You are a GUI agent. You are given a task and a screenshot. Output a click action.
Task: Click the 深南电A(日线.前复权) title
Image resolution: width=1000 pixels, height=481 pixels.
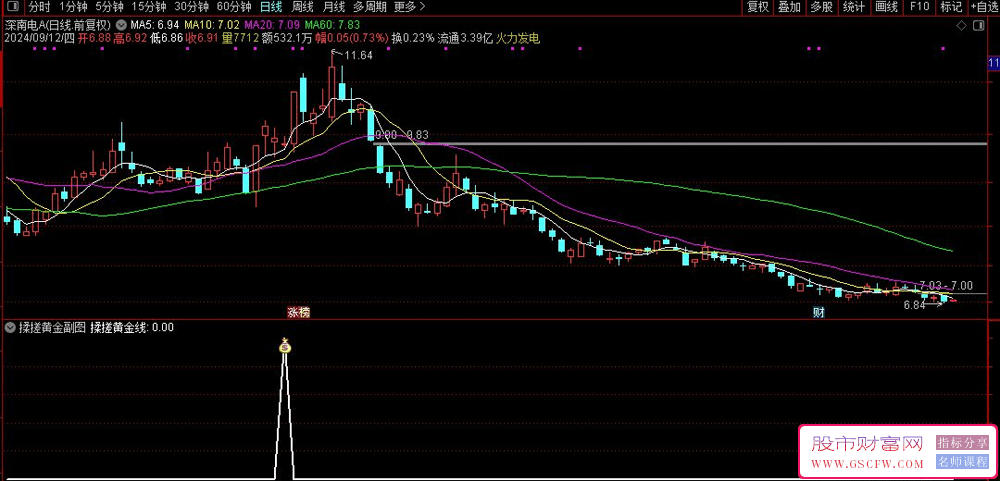point(58,25)
